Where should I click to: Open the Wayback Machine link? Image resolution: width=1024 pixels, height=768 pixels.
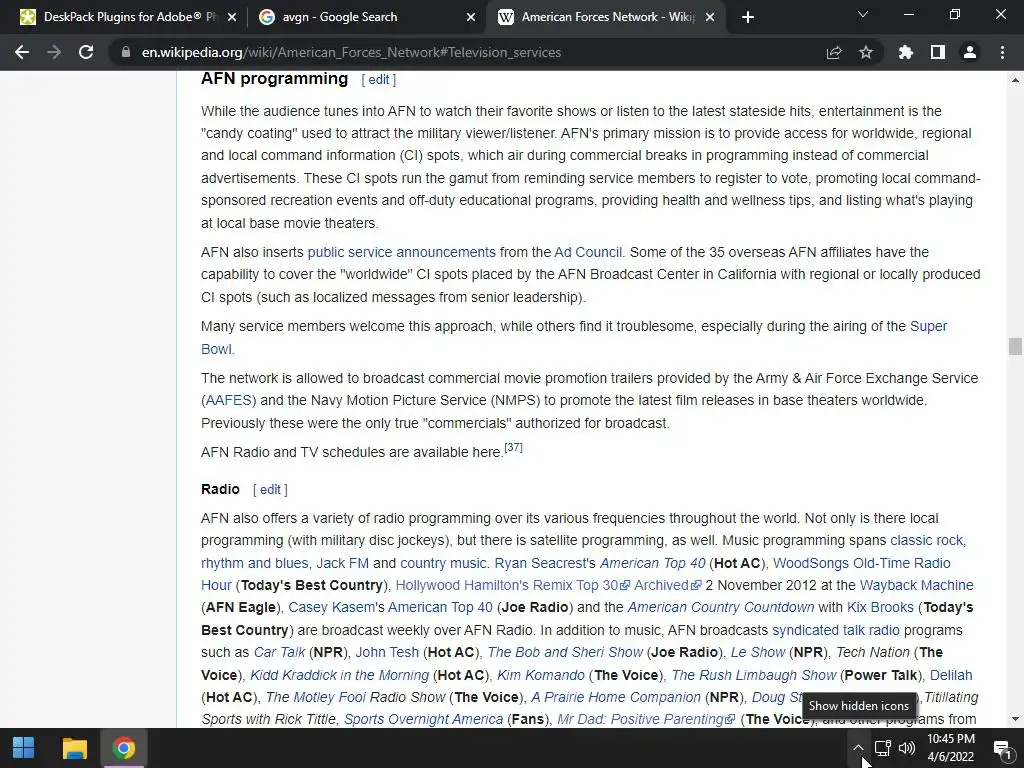(916, 585)
